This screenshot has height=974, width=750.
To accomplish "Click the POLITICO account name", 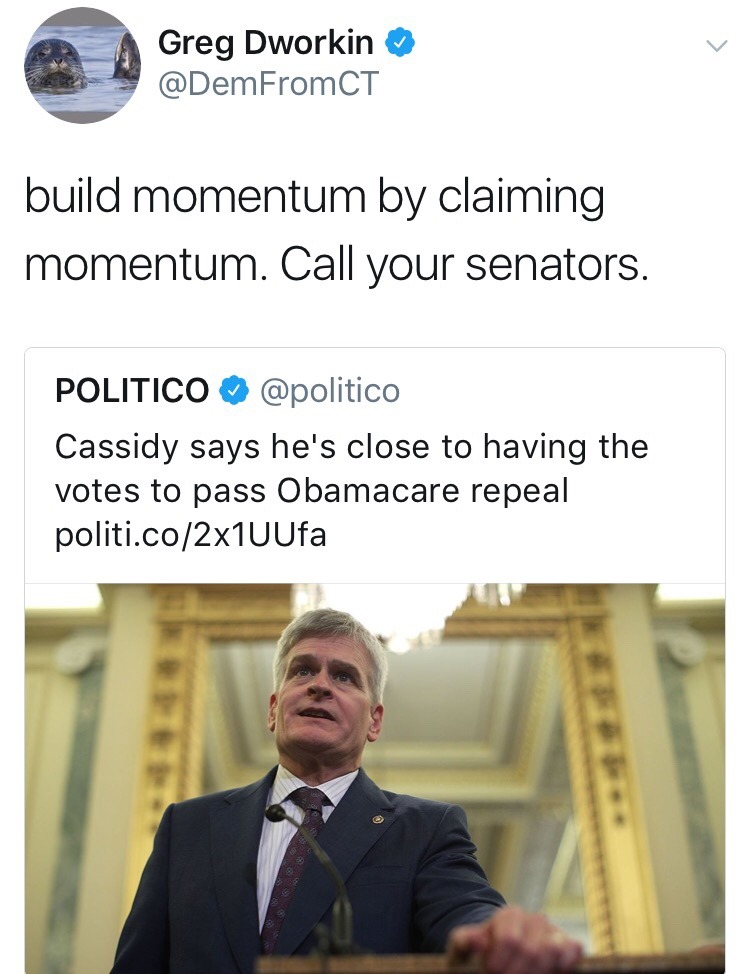I will [132, 390].
